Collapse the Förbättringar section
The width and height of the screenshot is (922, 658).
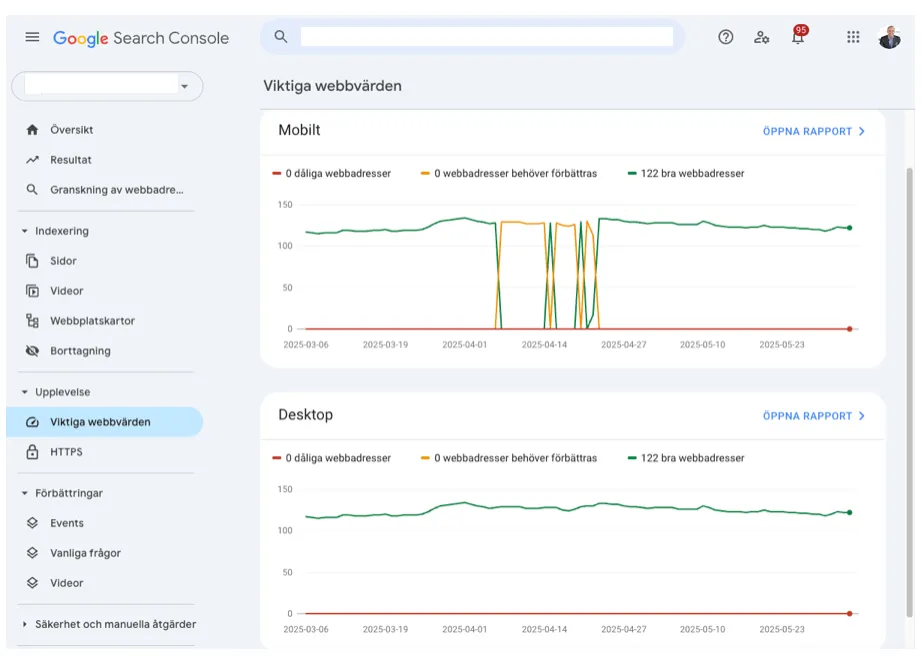coord(25,493)
